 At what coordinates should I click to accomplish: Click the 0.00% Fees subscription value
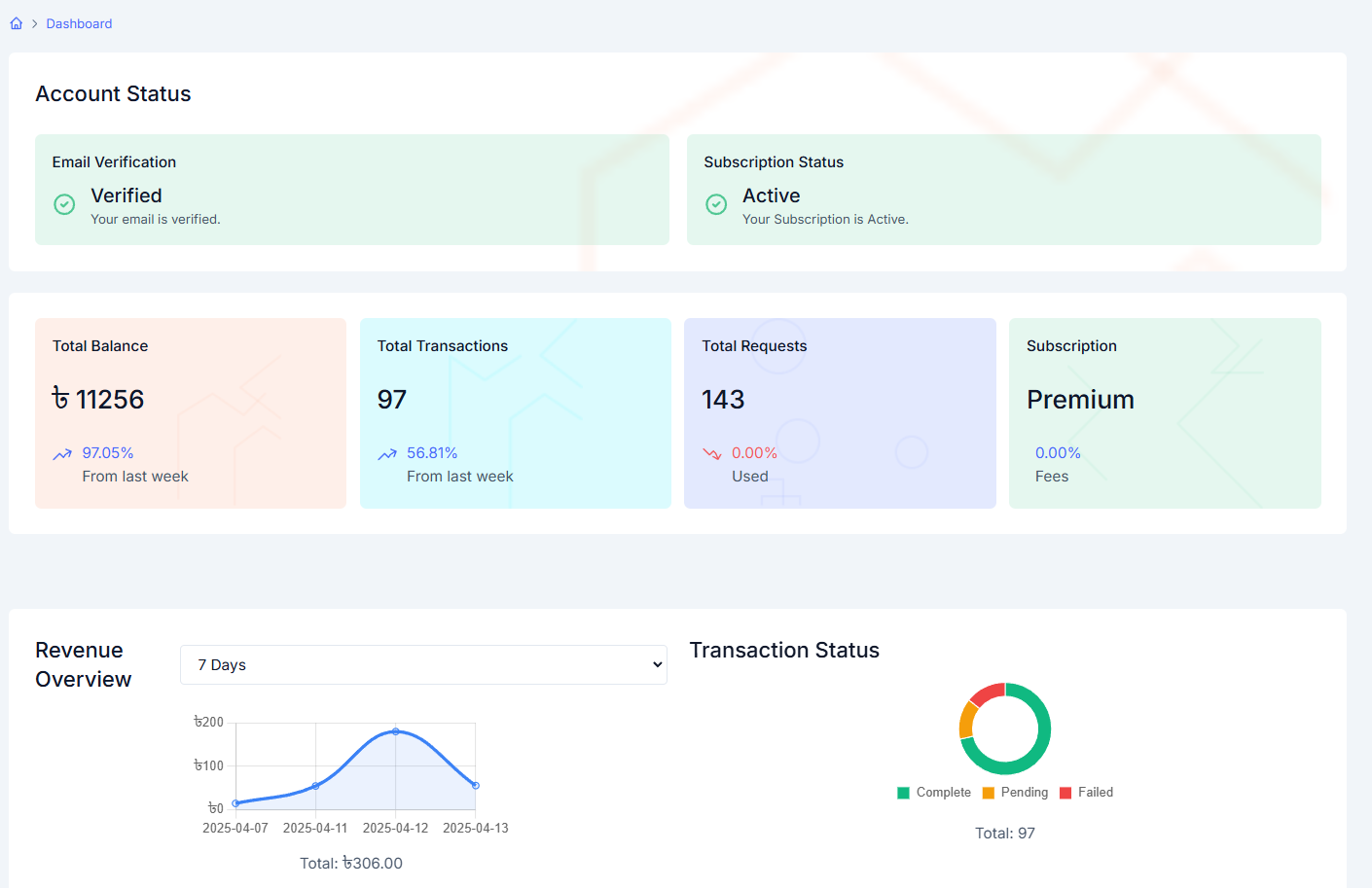1058,453
